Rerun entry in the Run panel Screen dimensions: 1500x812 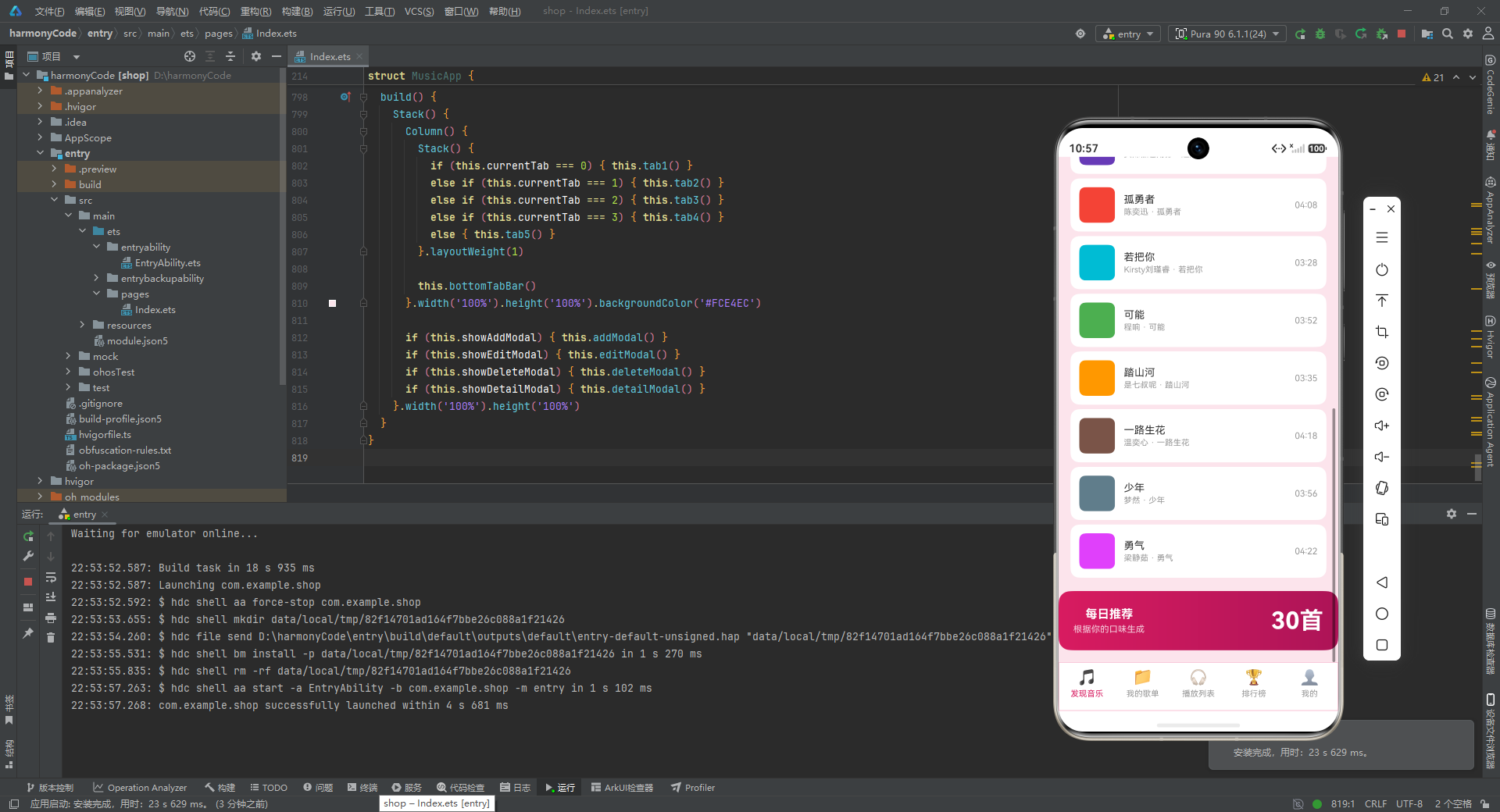coord(28,536)
